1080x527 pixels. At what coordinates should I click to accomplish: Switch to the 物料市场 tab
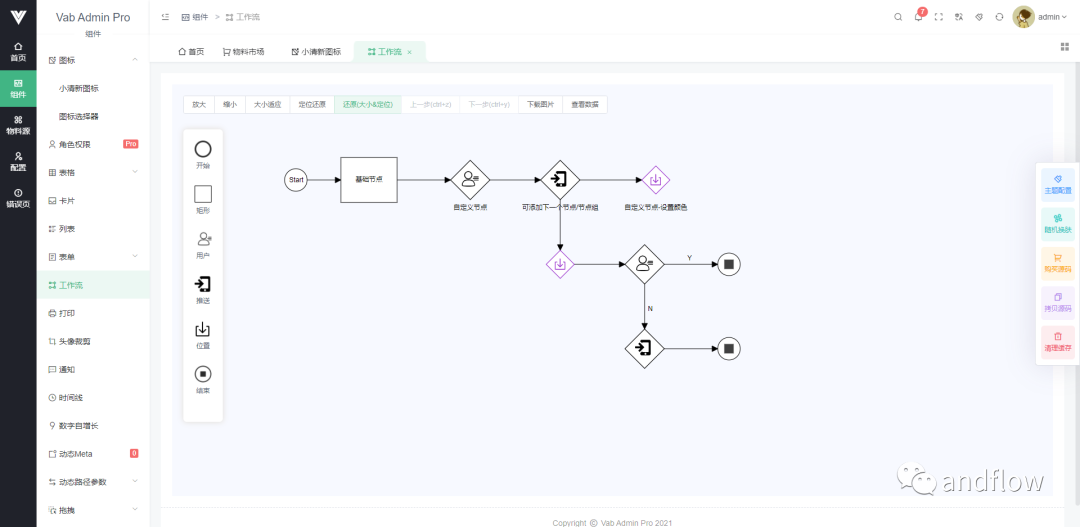coord(244,52)
